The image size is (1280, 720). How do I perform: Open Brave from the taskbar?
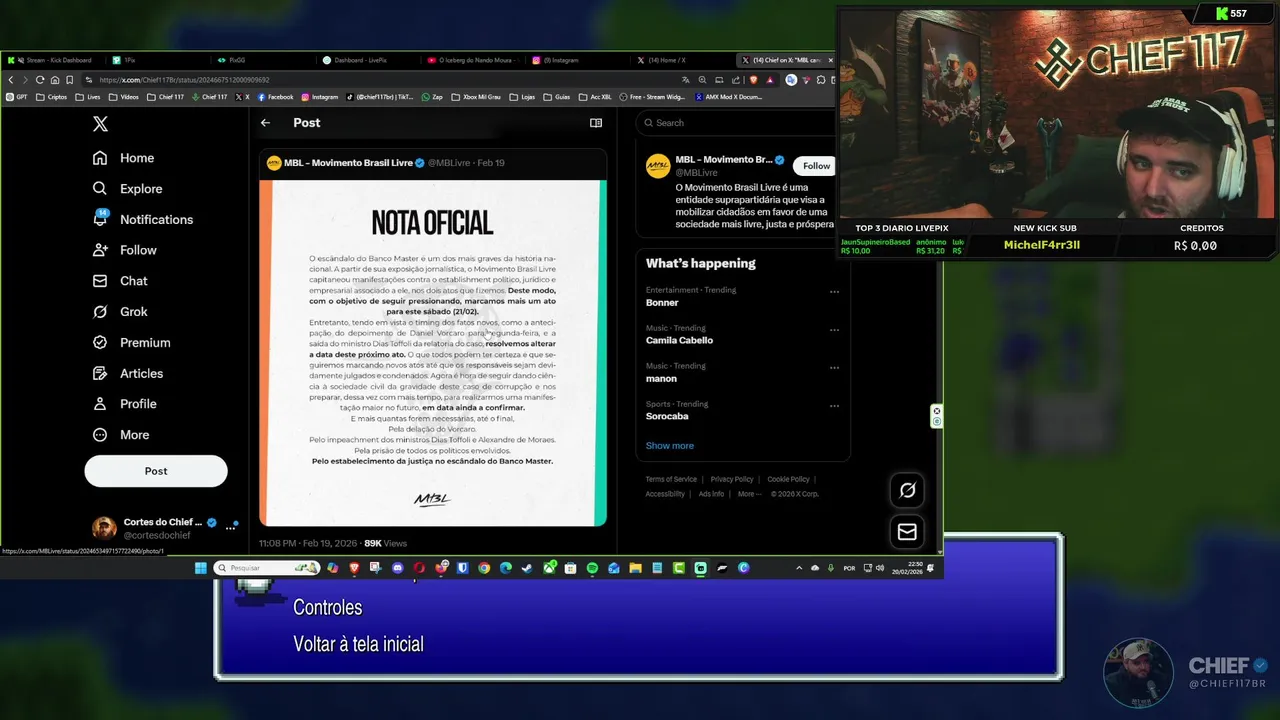point(354,568)
